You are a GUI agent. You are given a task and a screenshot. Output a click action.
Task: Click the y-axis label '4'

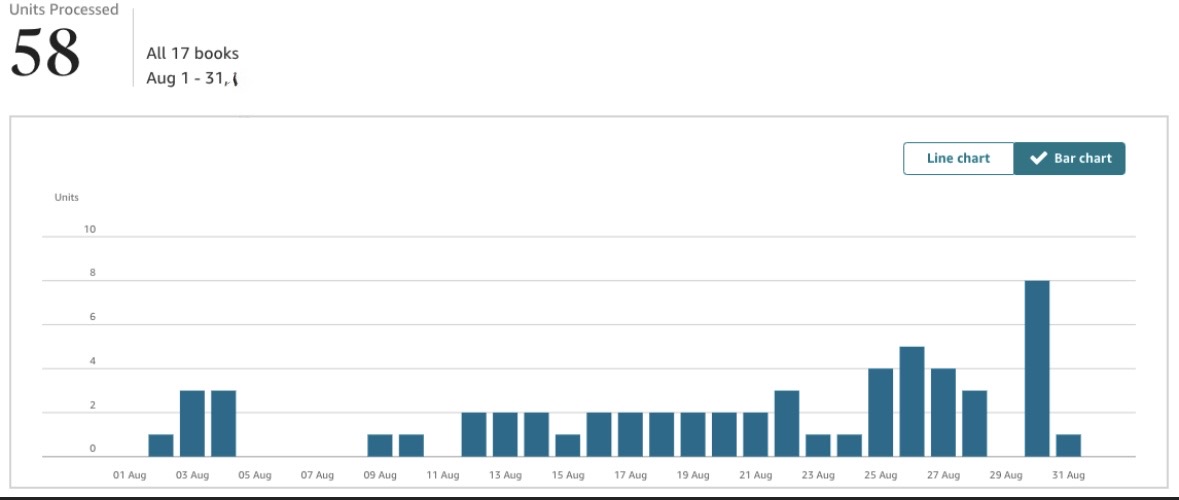[x=93, y=361]
